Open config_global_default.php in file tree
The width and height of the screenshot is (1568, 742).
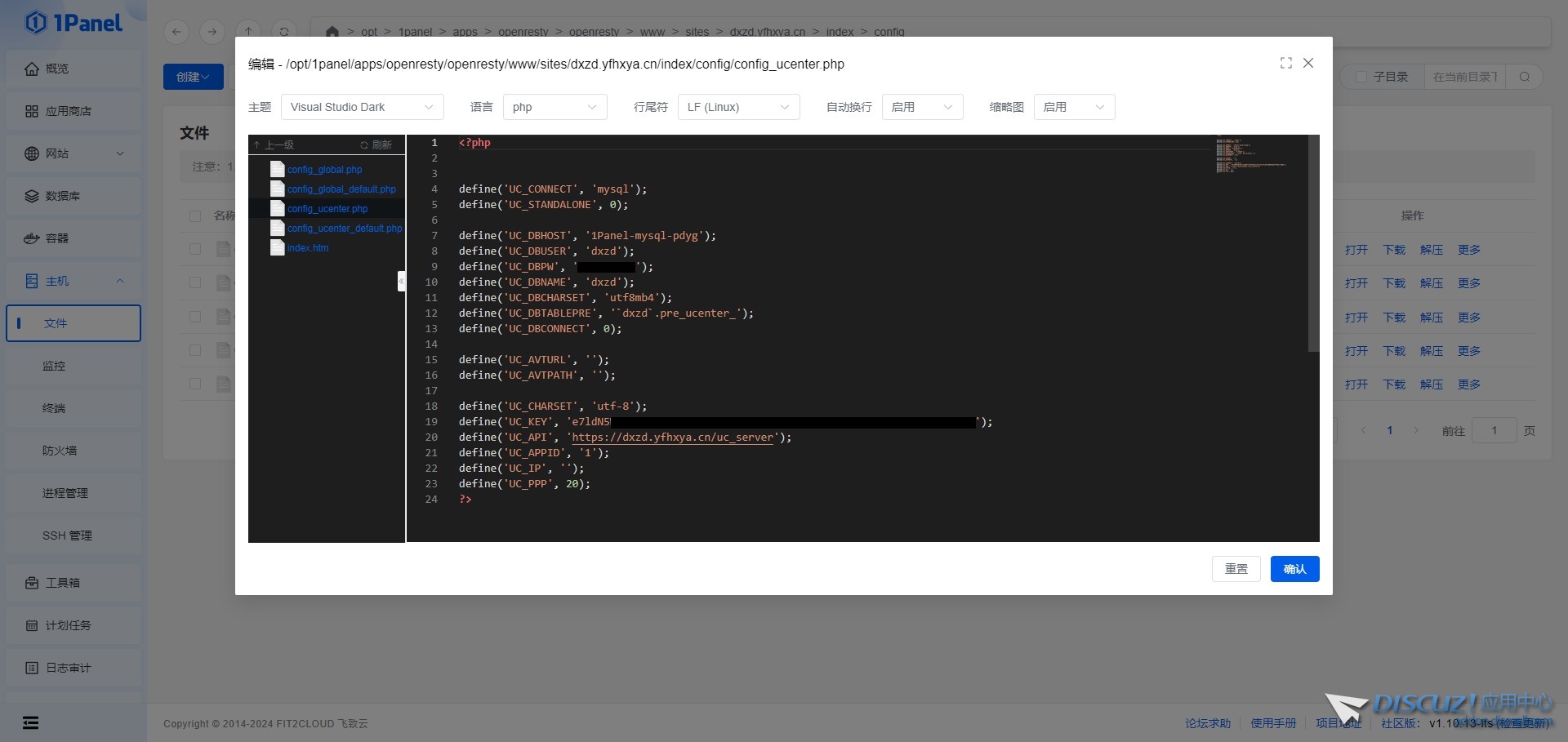[341, 189]
